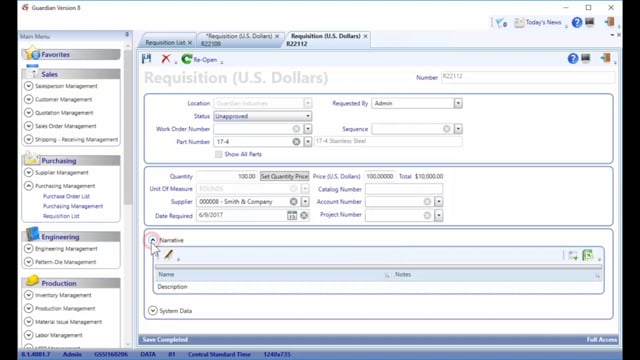This screenshot has width=640, height=360.
Task: Expand the System Data section
Action: pos(153,311)
